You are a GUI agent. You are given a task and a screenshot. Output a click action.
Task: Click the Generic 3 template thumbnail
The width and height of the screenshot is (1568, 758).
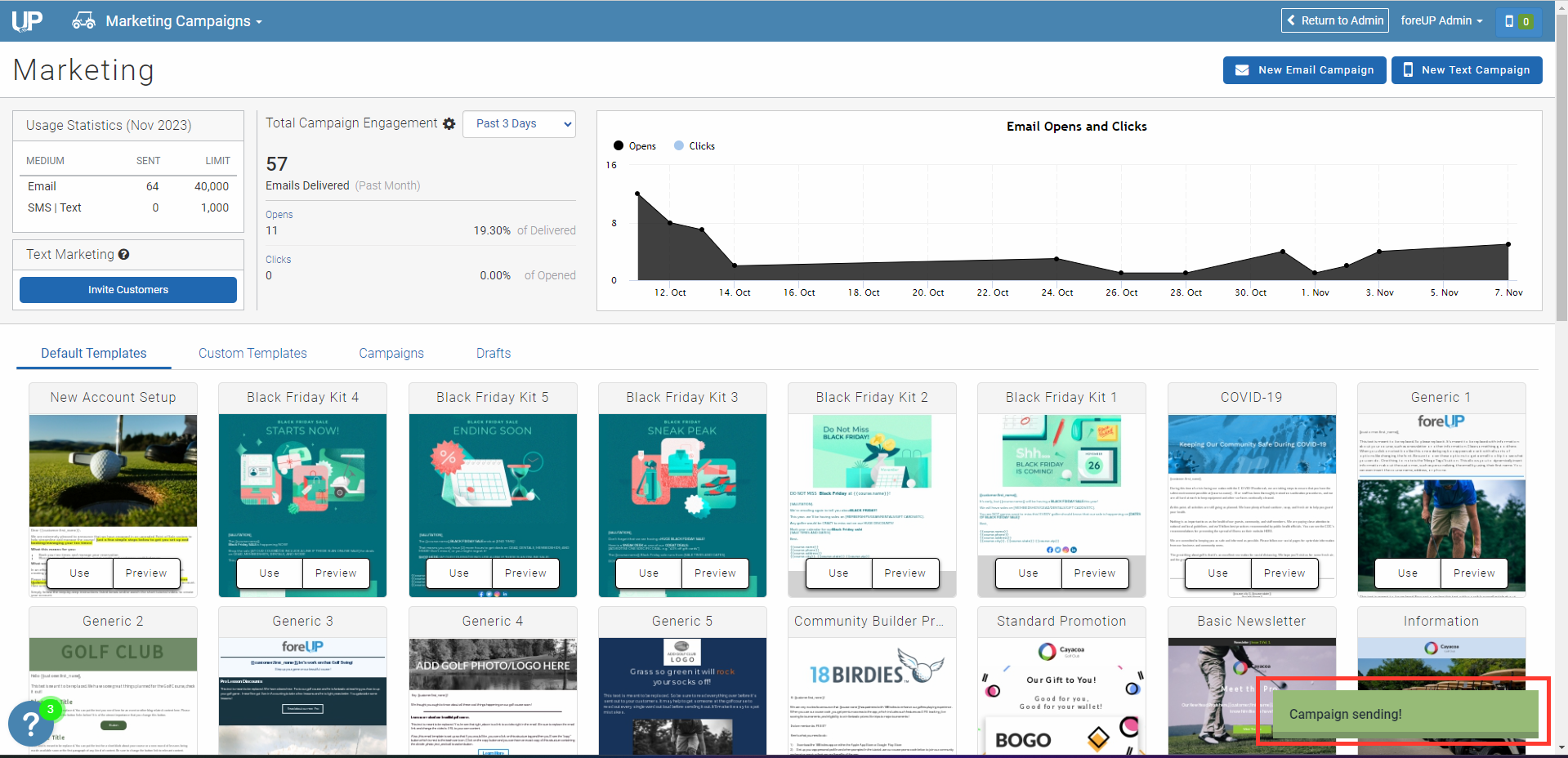pos(302,696)
